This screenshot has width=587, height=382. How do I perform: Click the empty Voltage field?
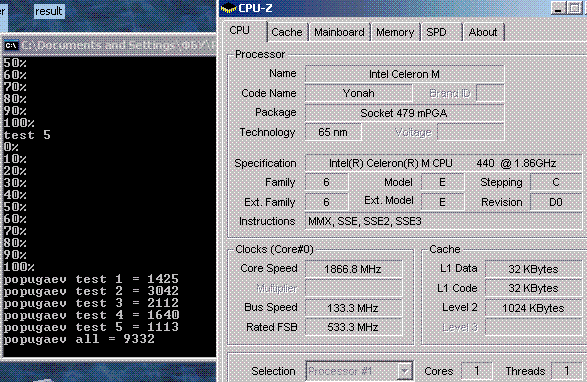point(471,132)
